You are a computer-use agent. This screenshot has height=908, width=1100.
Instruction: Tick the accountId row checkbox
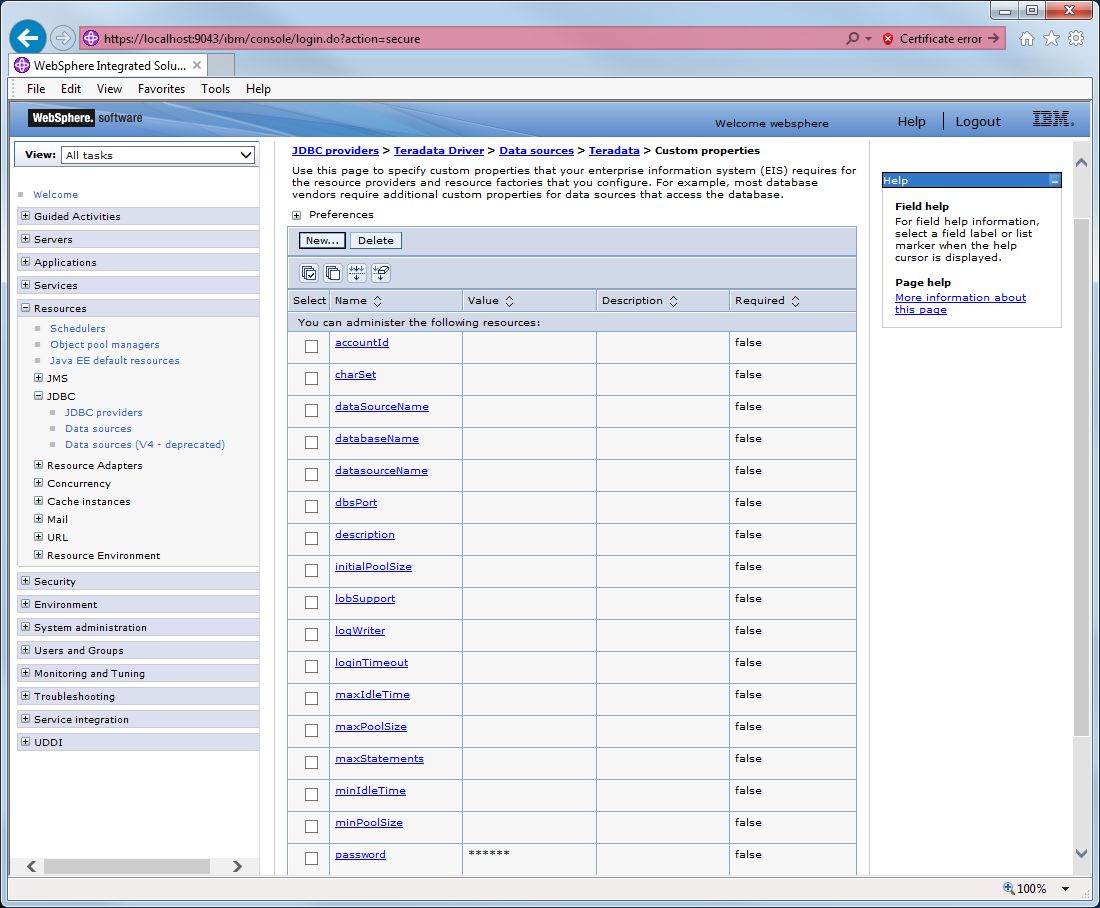pos(311,347)
